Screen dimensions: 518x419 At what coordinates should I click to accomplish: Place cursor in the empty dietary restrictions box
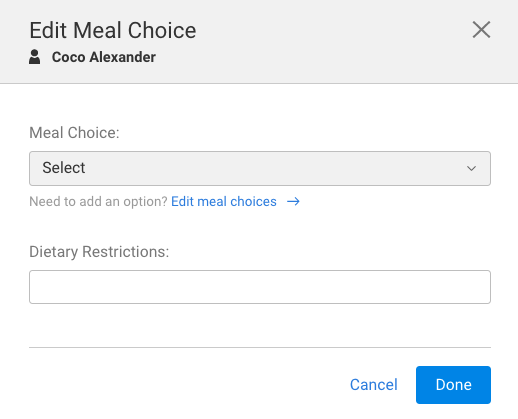pos(260,287)
